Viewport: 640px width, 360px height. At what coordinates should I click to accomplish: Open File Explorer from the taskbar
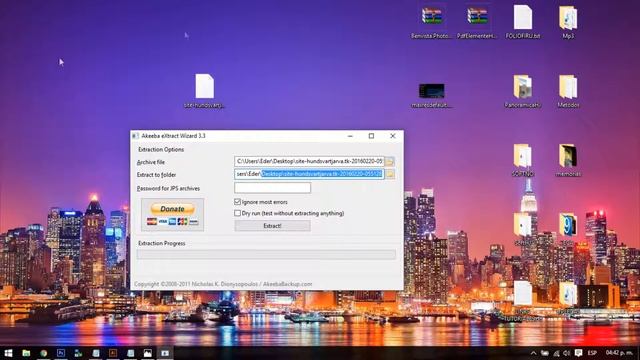[26, 353]
